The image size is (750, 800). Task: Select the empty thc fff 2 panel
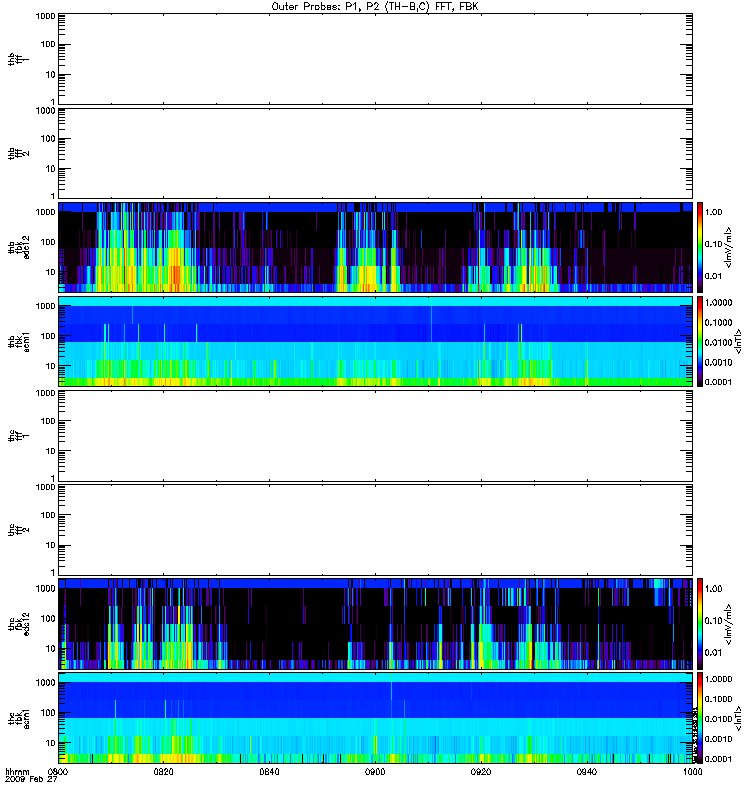click(x=375, y=530)
